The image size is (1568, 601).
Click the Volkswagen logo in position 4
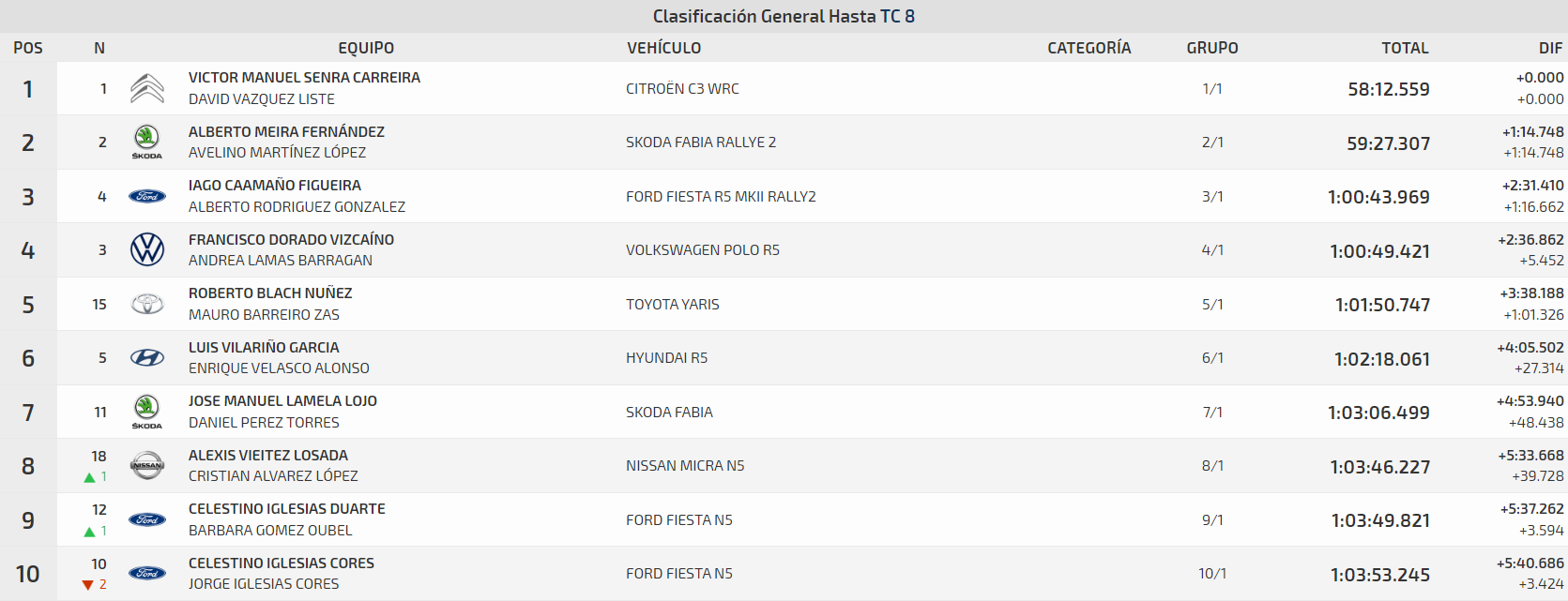[147, 250]
